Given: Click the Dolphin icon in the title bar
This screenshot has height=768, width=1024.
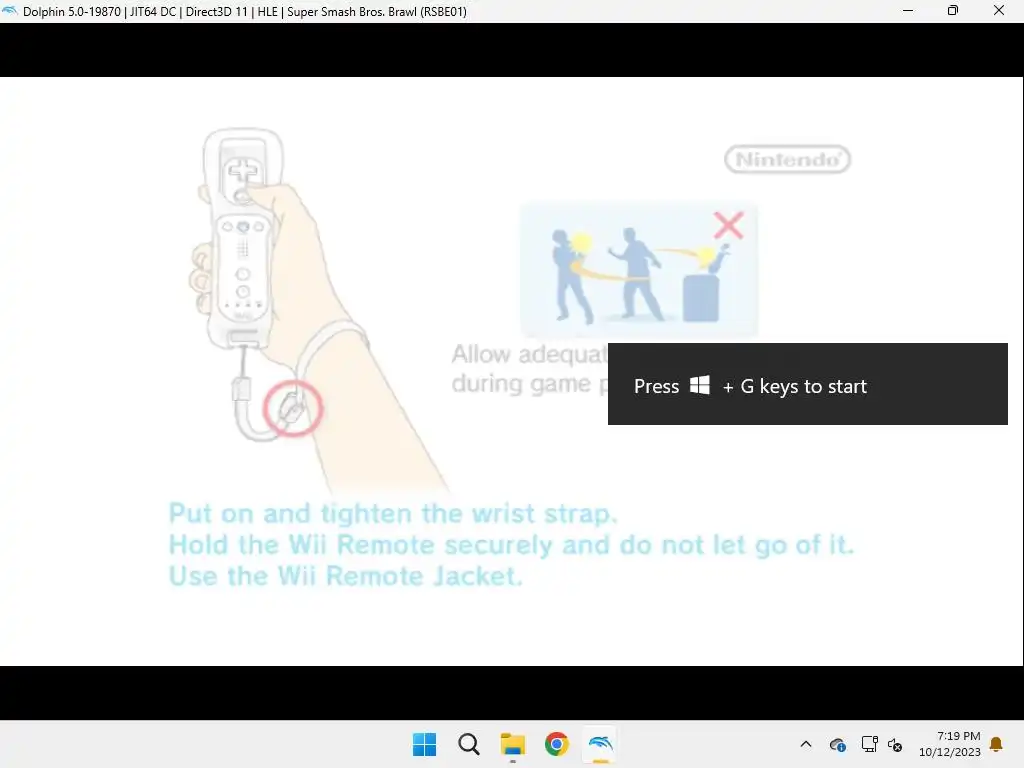Looking at the screenshot, I should (x=10, y=11).
